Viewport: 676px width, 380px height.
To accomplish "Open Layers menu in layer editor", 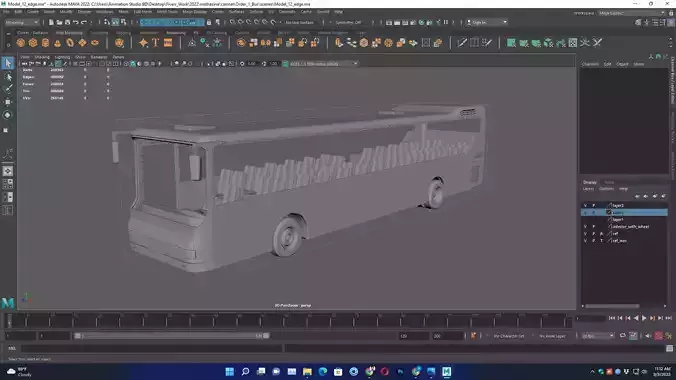I will (x=588, y=189).
